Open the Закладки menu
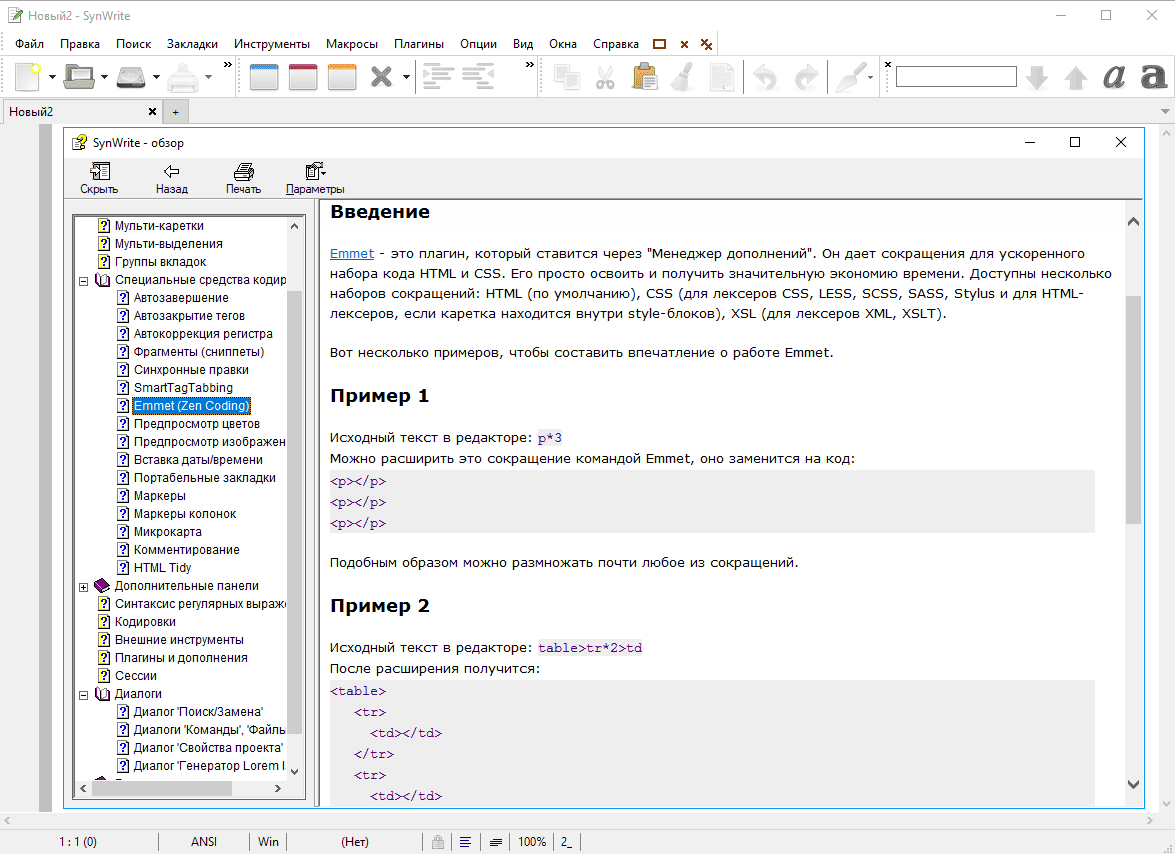The height and width of the screenshot is (854, 1175). [x=192, y=44]
